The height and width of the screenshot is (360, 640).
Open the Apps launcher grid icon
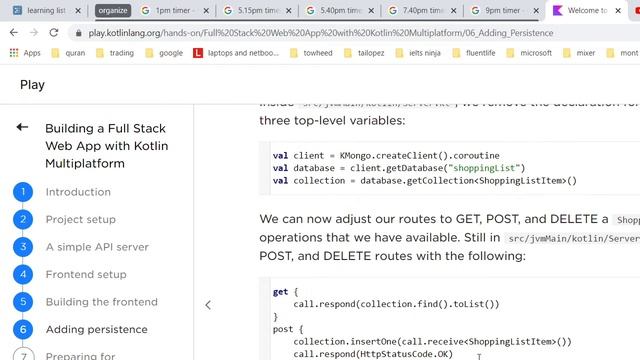(x=14, y=53)
